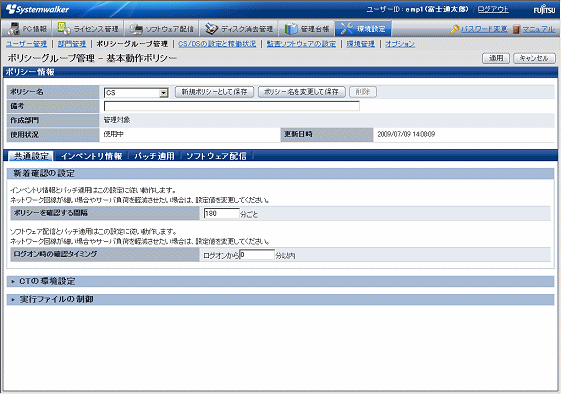Switch to 共通設定 tab
Image resolution: width=561 pixels, height=394 pixels.
[x=31, y=156]
